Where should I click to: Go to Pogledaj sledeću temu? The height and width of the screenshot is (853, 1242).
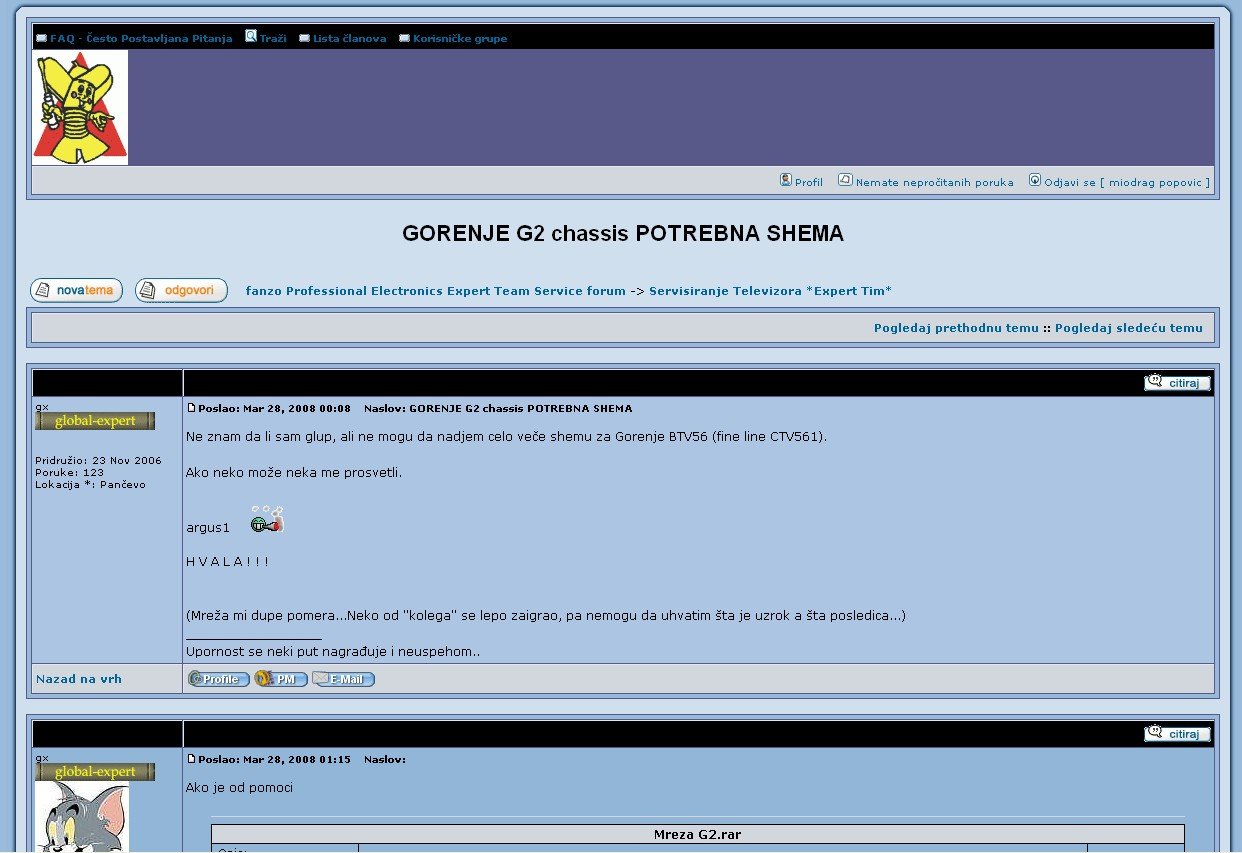click(1128, 328)
